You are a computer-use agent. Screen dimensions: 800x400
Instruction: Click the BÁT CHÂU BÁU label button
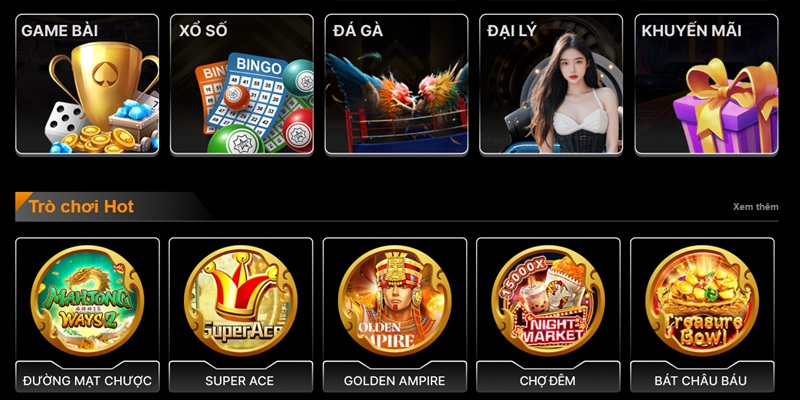click(x=702, y=380)
